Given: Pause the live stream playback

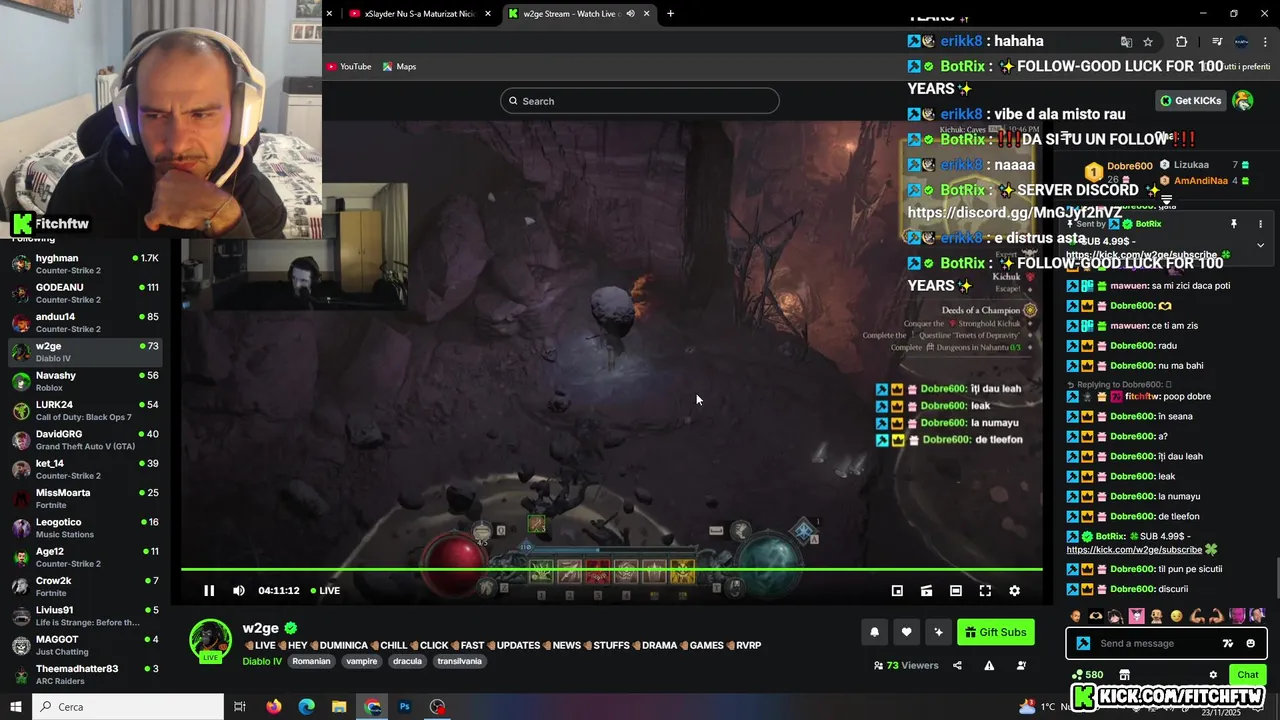Looking at the screenshot, I should (x=209, y=591).
